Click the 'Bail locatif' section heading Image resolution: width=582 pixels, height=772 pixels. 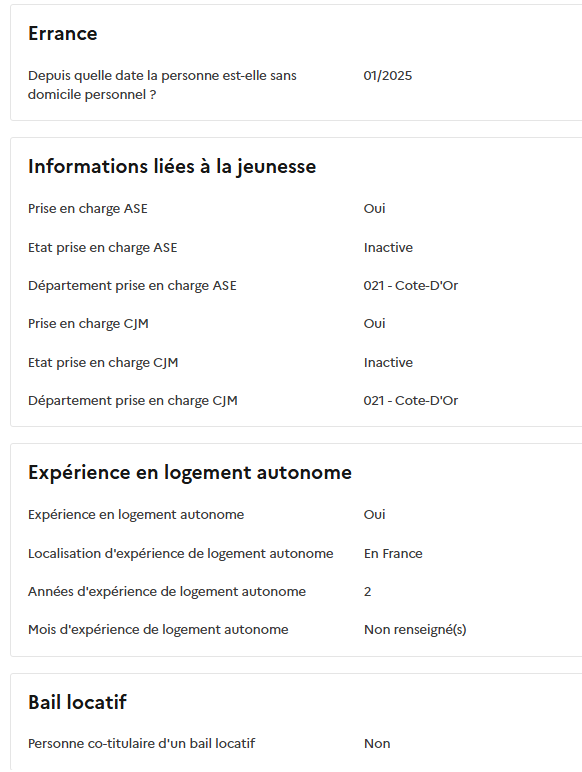coord(77,703)
